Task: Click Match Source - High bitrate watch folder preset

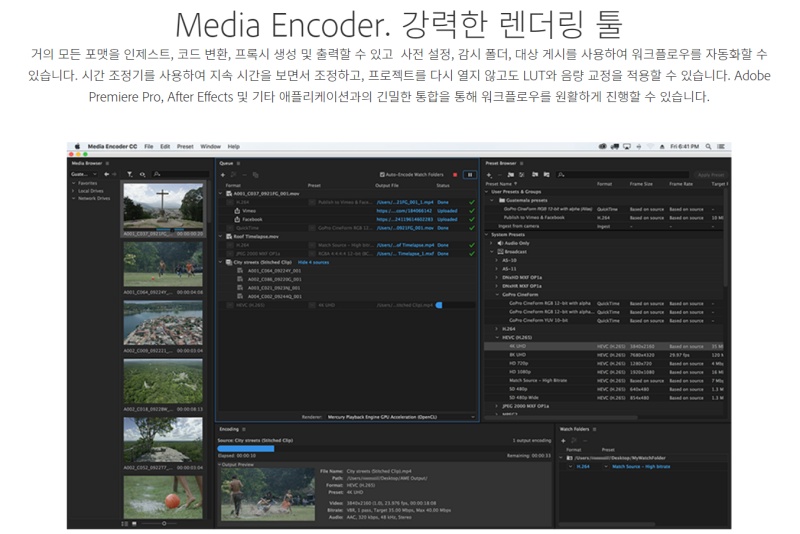Action: (x=641, y=467)
